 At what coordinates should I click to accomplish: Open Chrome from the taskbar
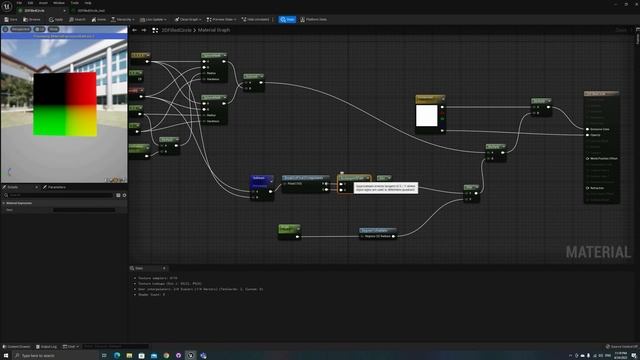coord(166,356)
